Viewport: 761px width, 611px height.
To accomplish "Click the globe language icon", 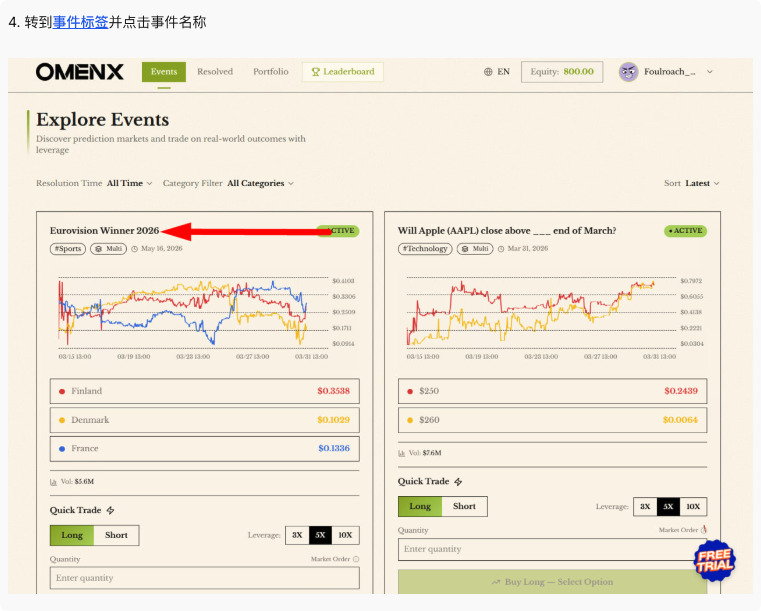I will [488, 72].
